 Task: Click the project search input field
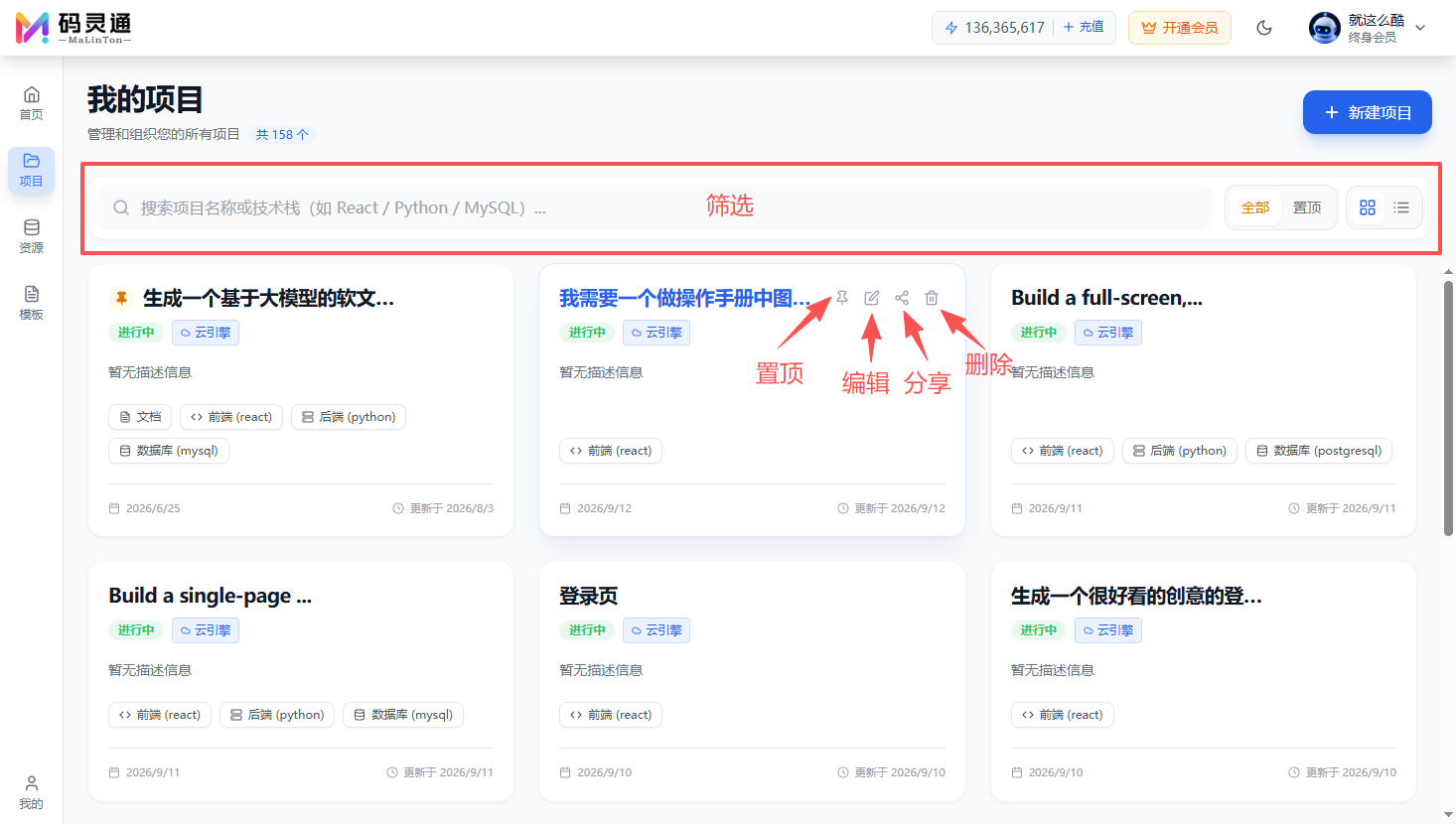point(654,207)
